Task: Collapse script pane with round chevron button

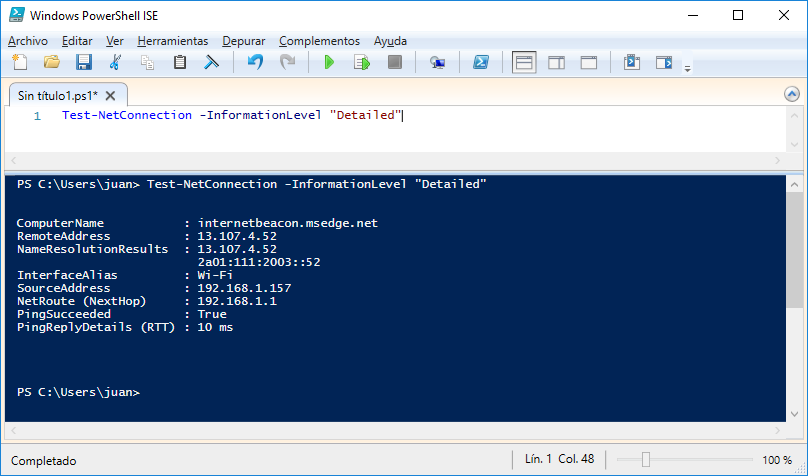Action: pyautogui.click(x=792, y=94)
